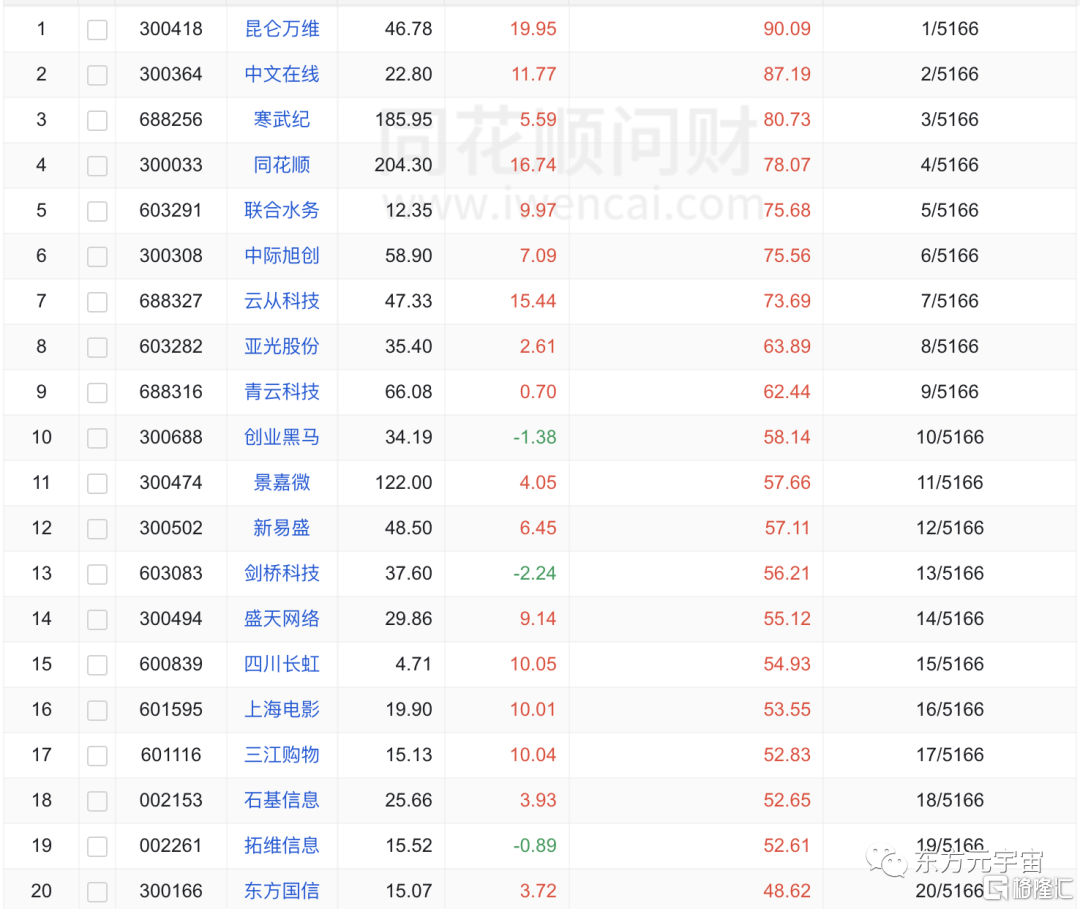Toggle the checkbox for 同花顺 row
Screen dimensions: 1080x909
(97, 166)
